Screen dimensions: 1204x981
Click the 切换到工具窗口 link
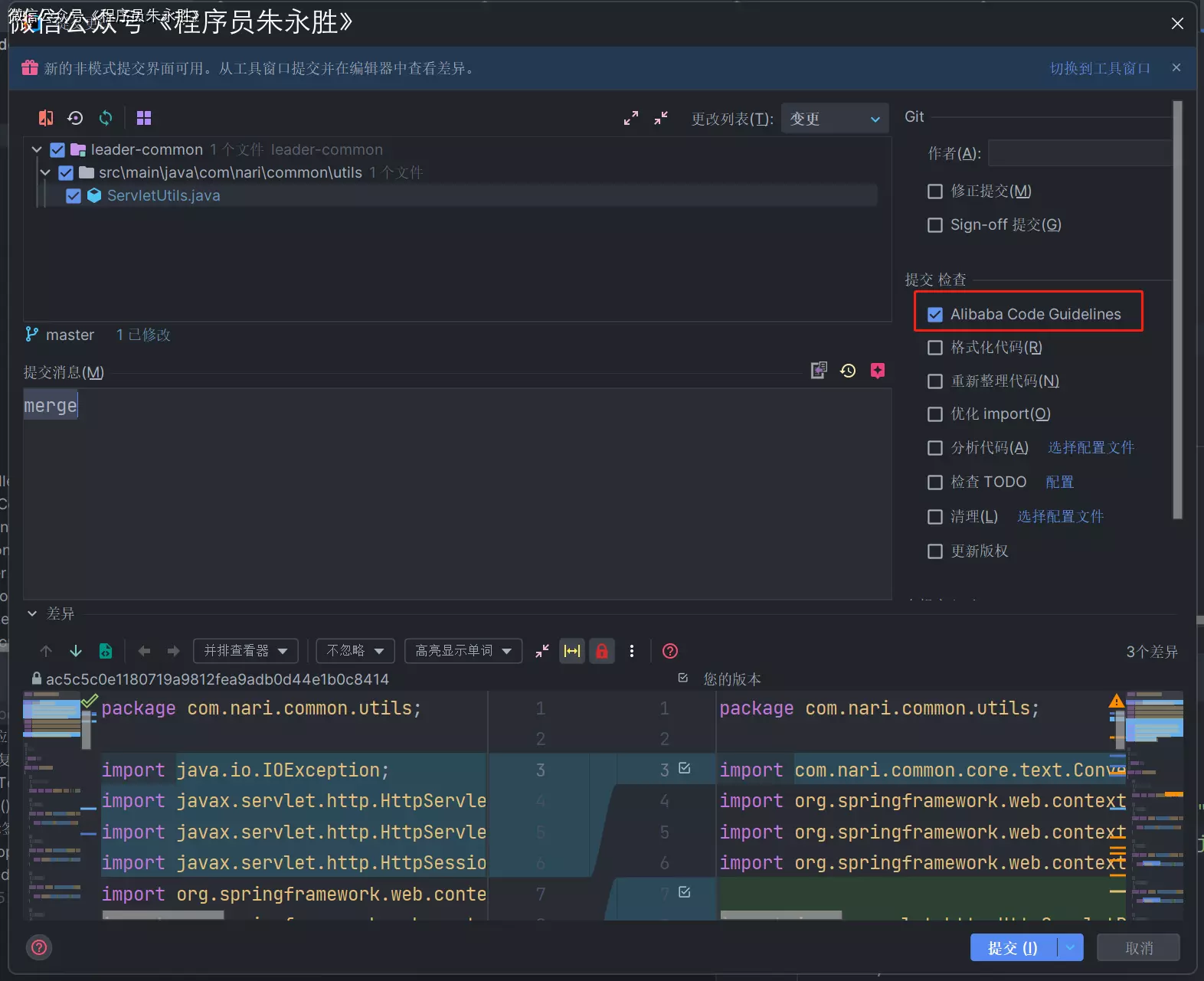(x=1100, y=68)
